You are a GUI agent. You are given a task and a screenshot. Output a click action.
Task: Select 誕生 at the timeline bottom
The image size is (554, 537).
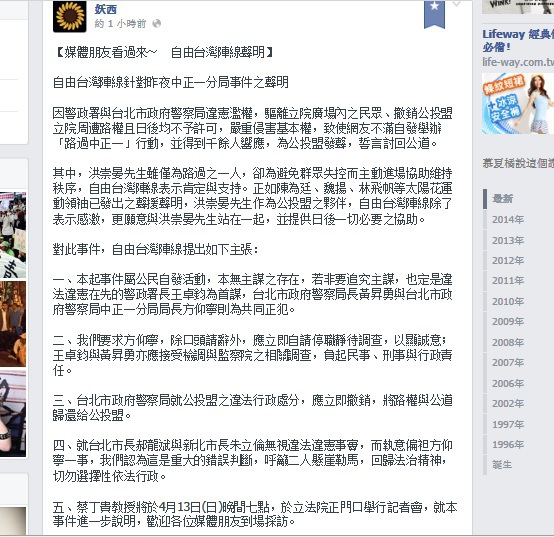(x=502, y=465)
